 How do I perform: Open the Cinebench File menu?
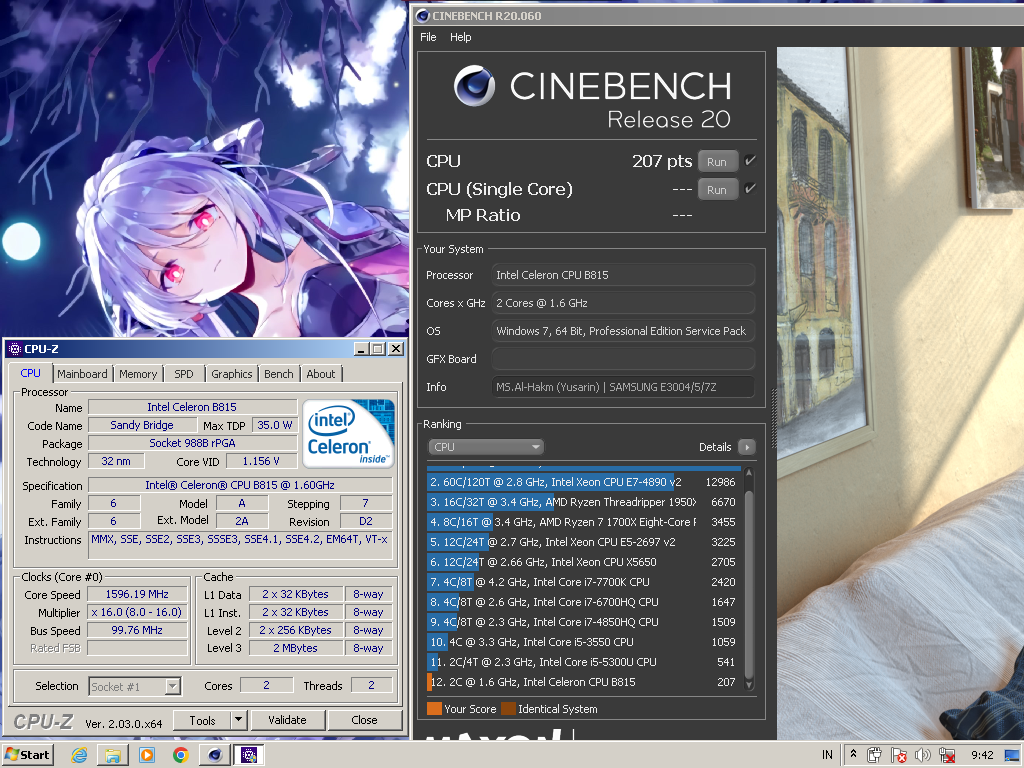[428, 37]
